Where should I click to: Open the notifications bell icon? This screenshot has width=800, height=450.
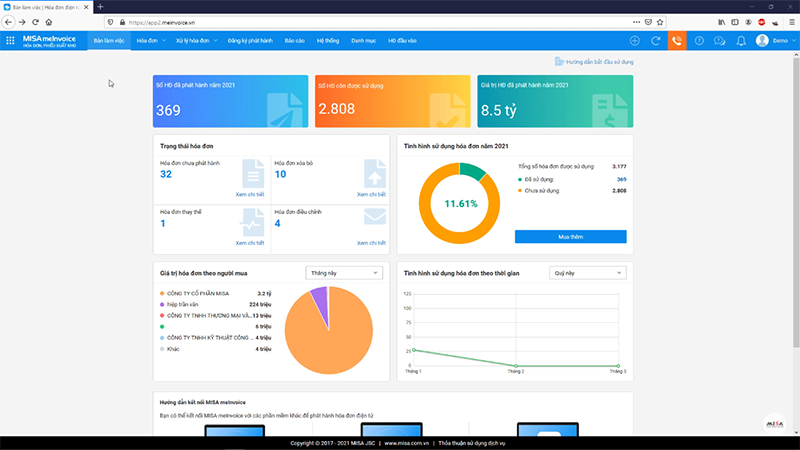[741, 41]
